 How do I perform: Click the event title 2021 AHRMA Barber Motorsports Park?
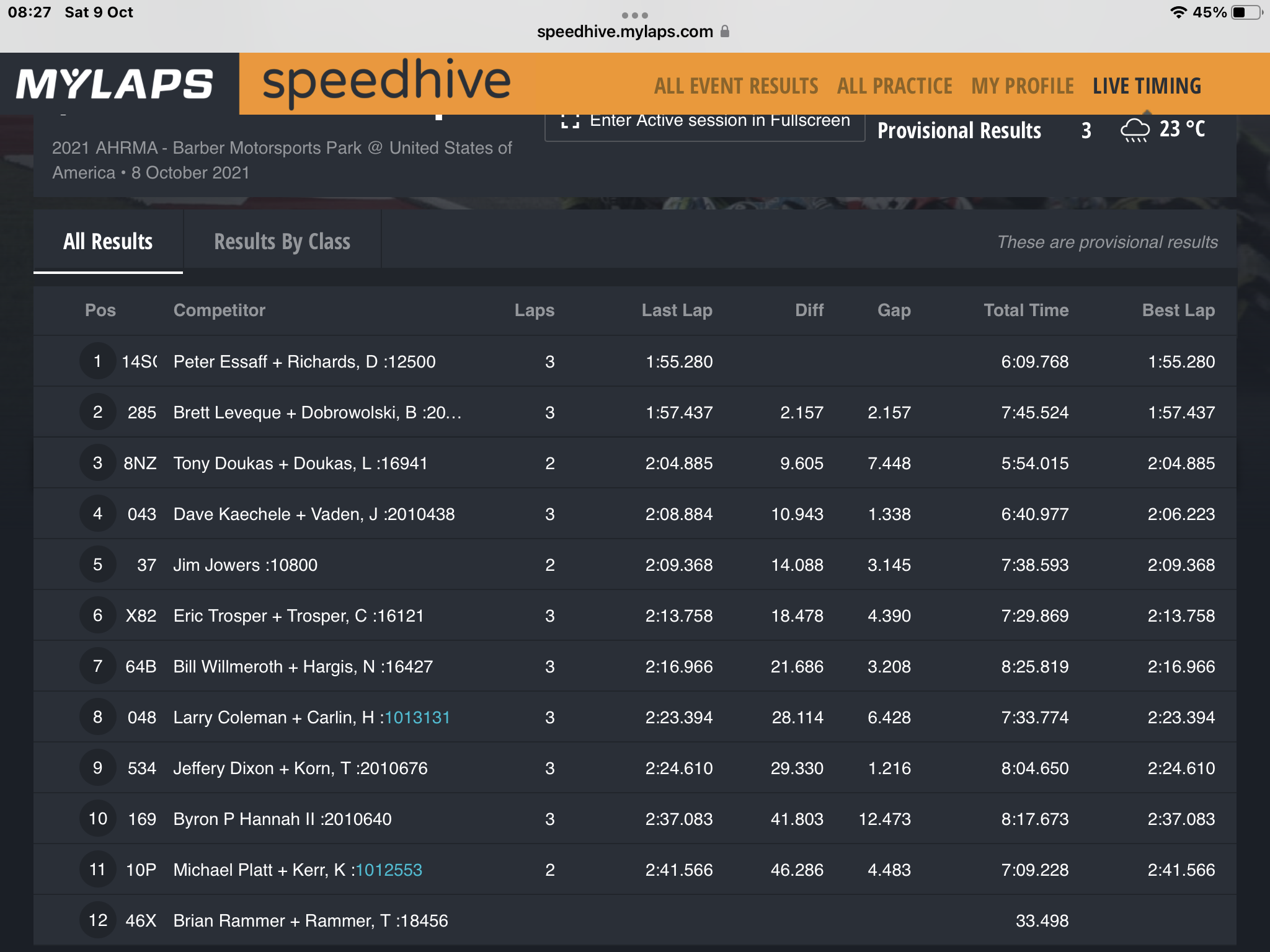282,160
